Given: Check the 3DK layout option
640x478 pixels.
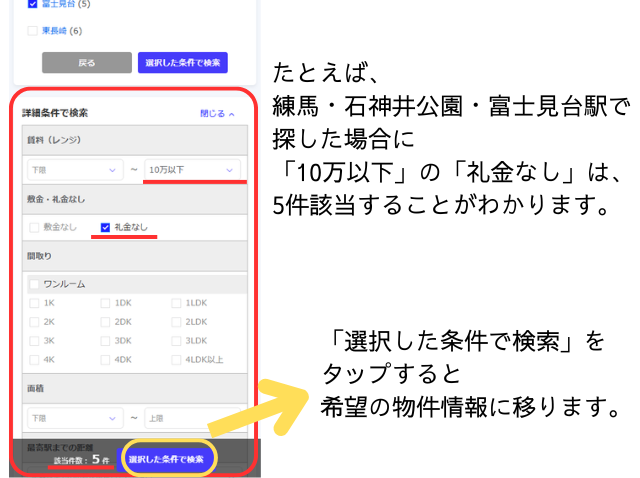Looking at the screenshot, I should point(105,340).
